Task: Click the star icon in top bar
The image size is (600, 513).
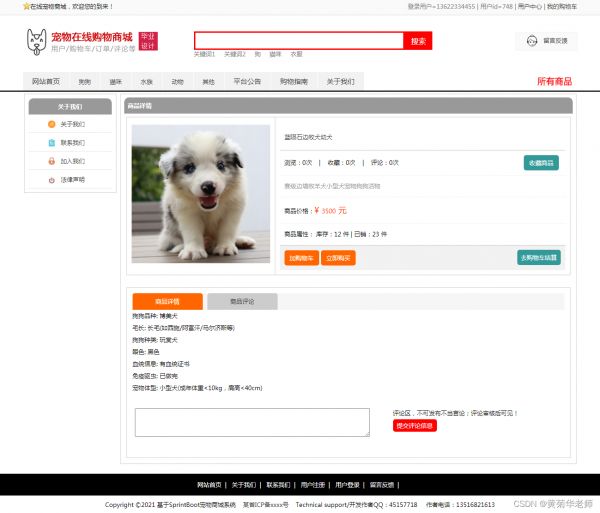Action: coord(26,7)
